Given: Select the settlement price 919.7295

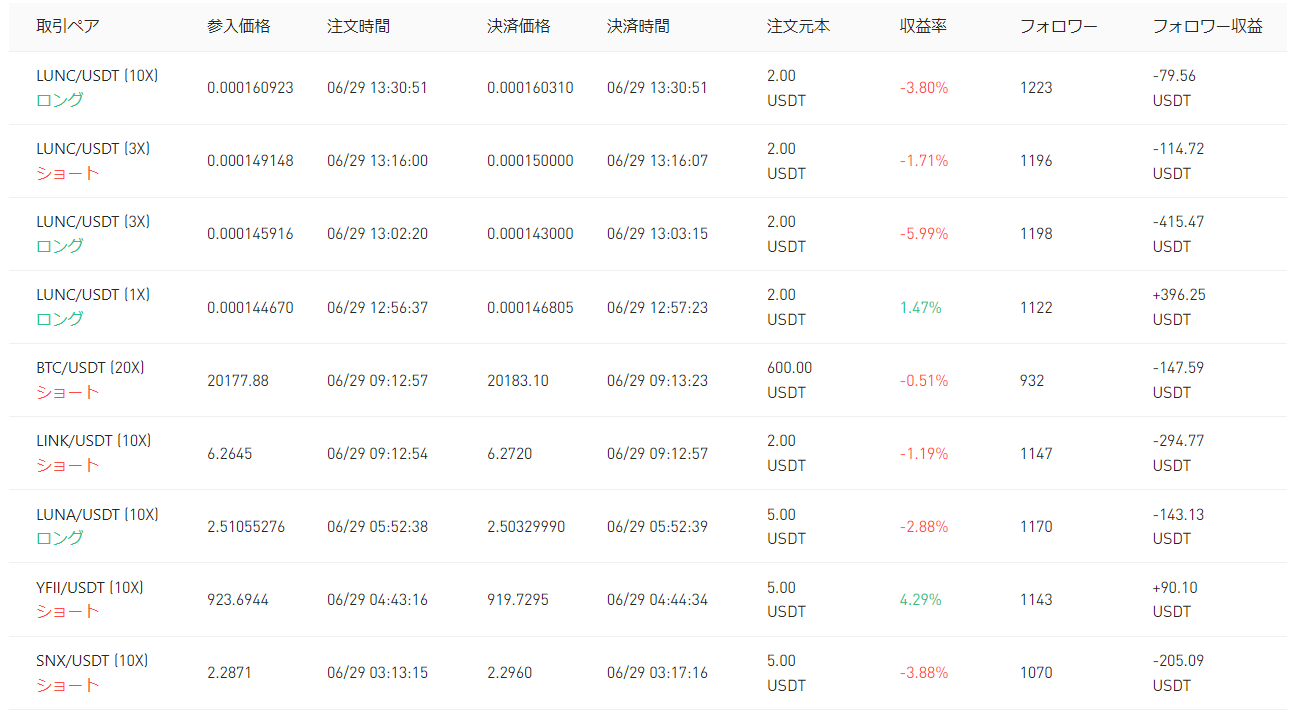Looking at the screenshot, I should tap(518, 600).
